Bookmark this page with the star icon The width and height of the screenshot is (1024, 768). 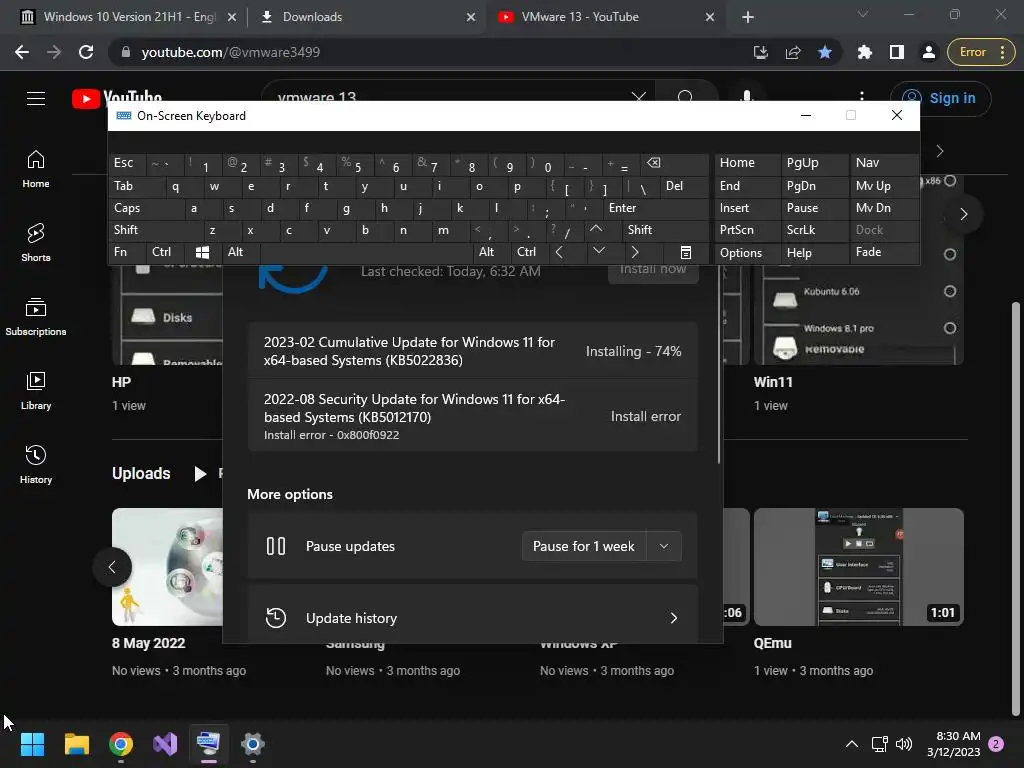pos(825,52)
